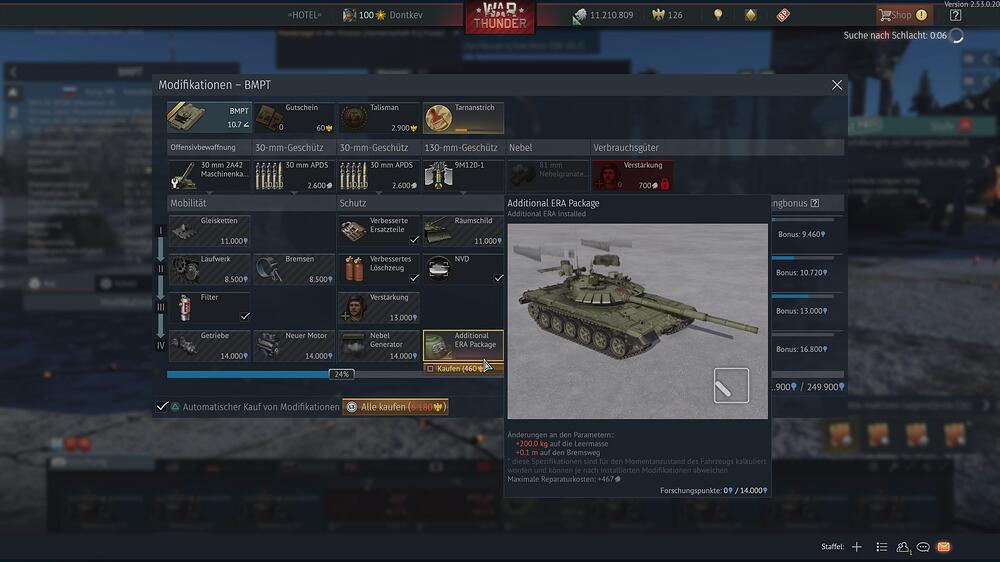The width and height of the screenshot is (1000, 562).
Task: Open the Gleisketten modification tile
Action: (x=209, y=231)
